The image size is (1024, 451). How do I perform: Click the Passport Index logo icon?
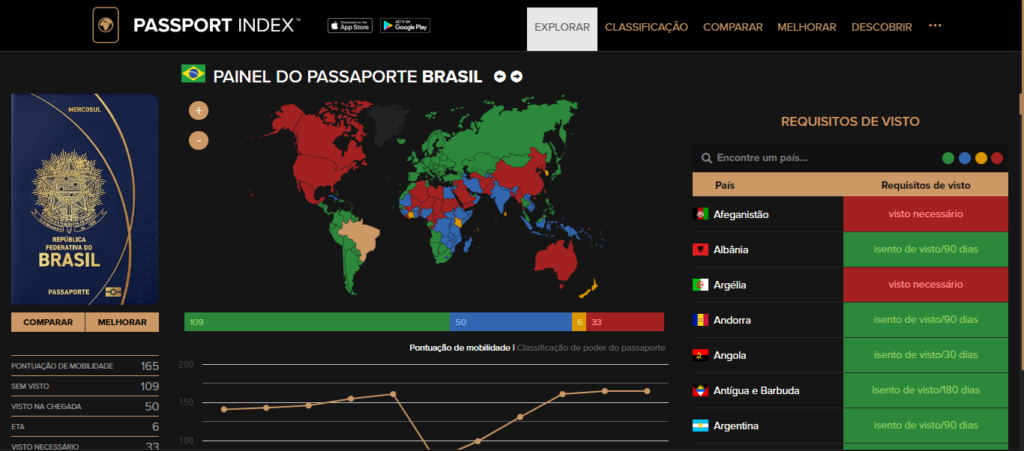(x=106, y=26)
